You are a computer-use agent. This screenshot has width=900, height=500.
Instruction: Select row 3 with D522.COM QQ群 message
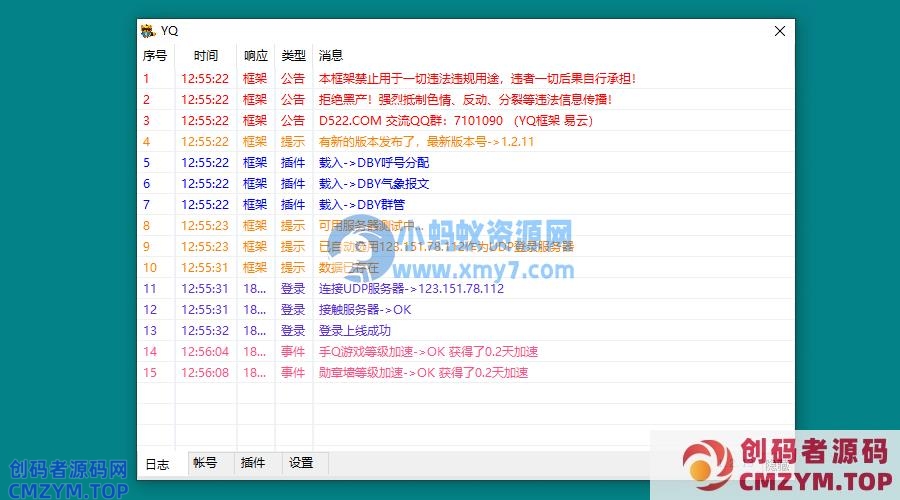click(455, 121)
